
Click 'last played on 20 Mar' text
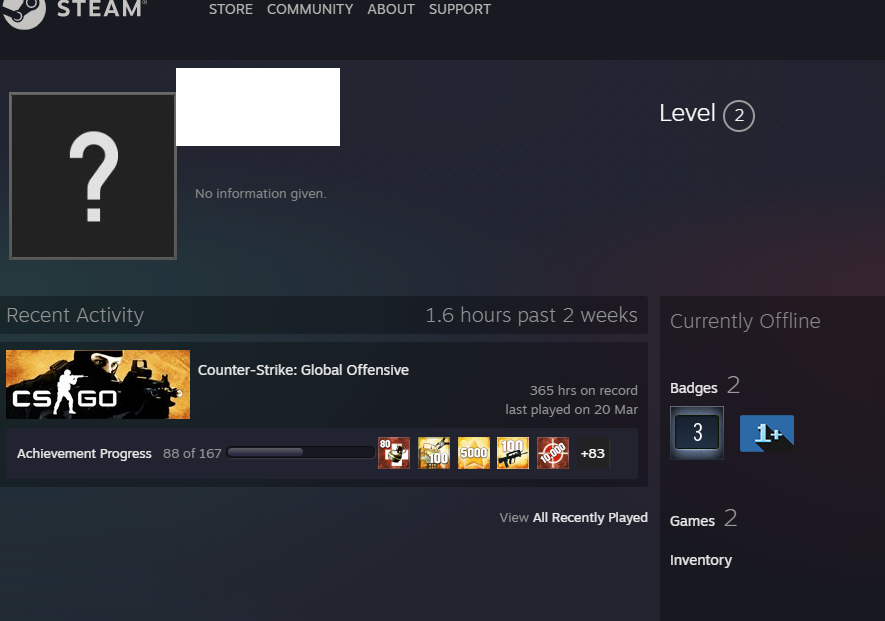tap(571, 410)
